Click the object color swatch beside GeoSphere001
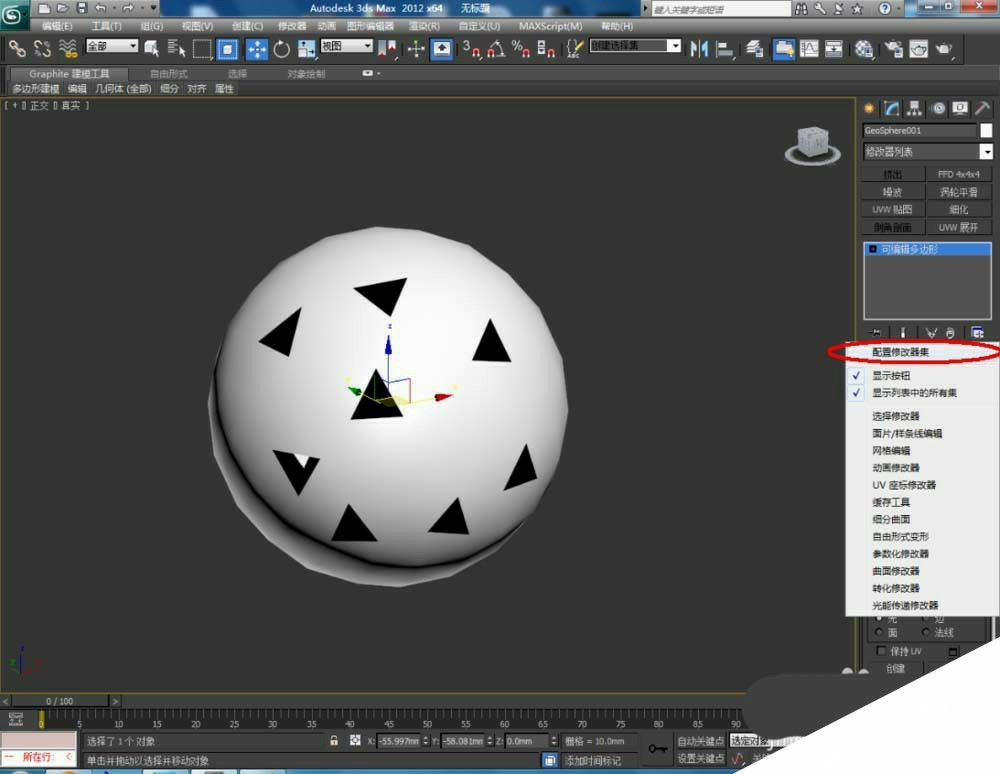1000x774 pixels. click(x=986, y=131)
